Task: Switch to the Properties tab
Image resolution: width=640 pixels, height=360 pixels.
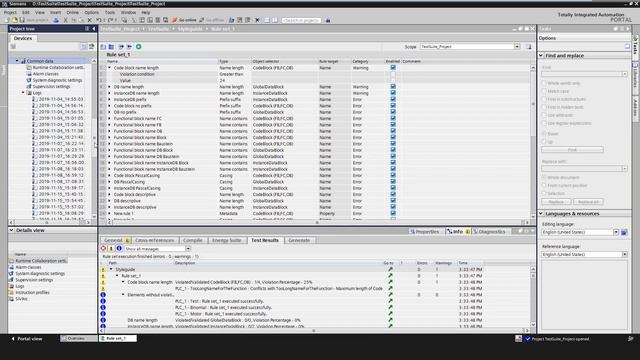Action: tap(424, 231)
